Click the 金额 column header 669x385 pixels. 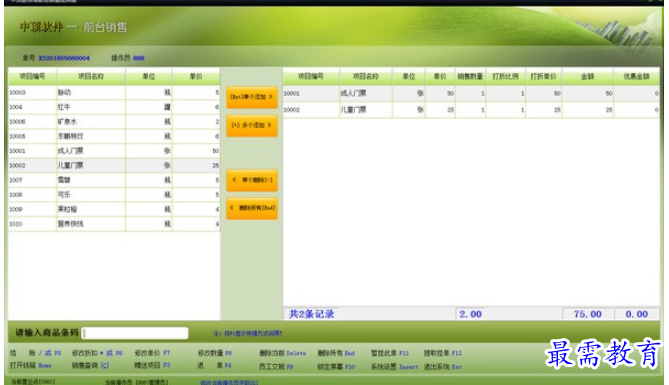coord(588,76)
